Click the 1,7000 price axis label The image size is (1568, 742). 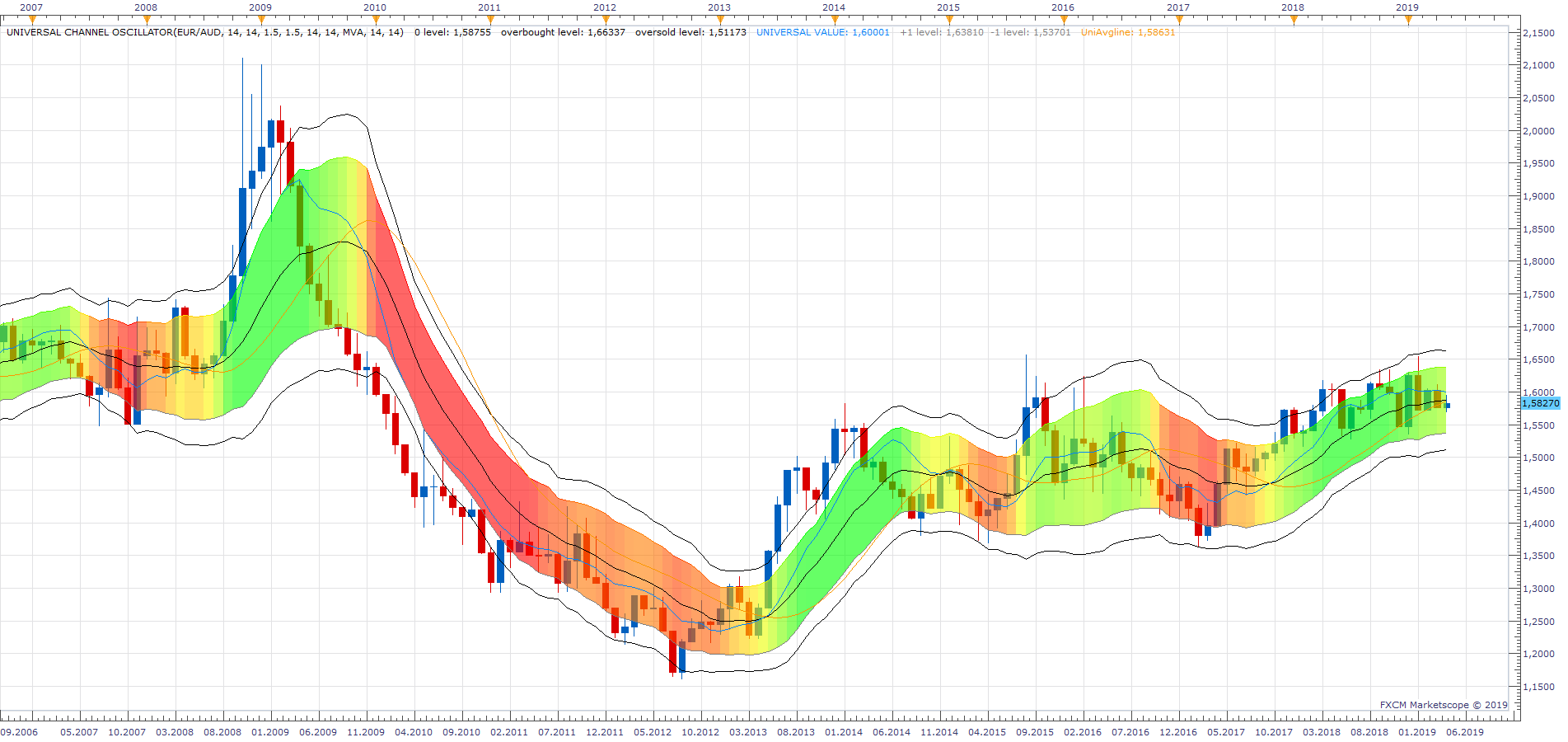tap(1538, 327)
